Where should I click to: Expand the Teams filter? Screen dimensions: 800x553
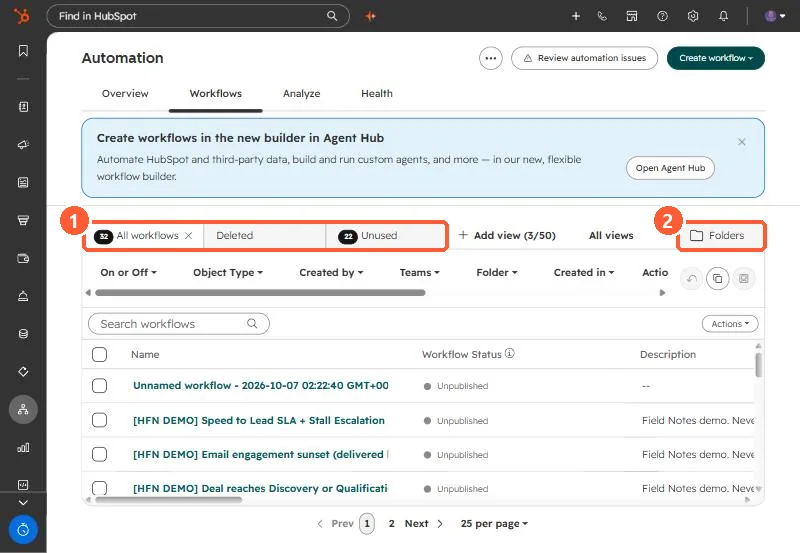coord(419,272)
